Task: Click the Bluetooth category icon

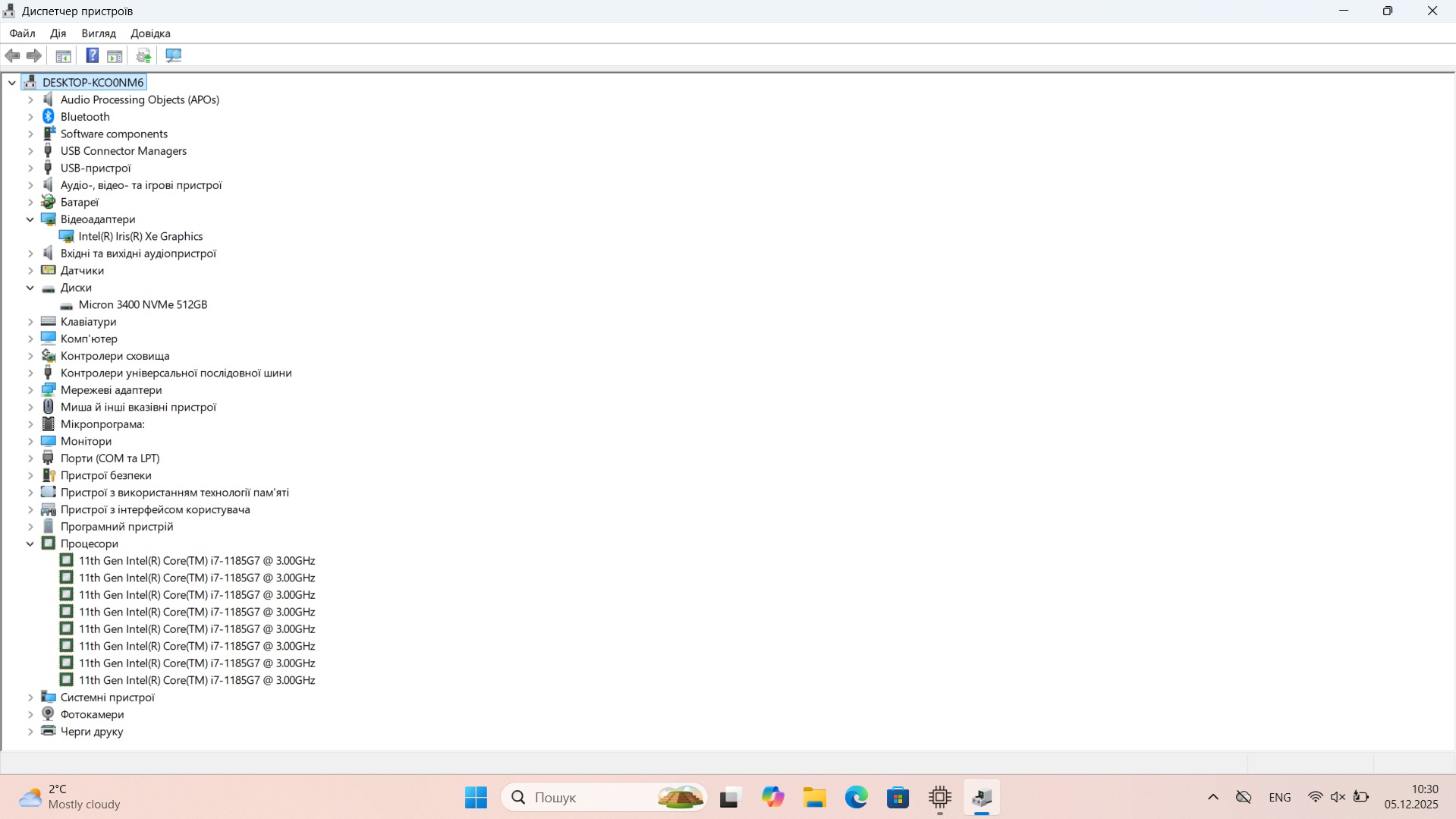Action: pos(49,116)
